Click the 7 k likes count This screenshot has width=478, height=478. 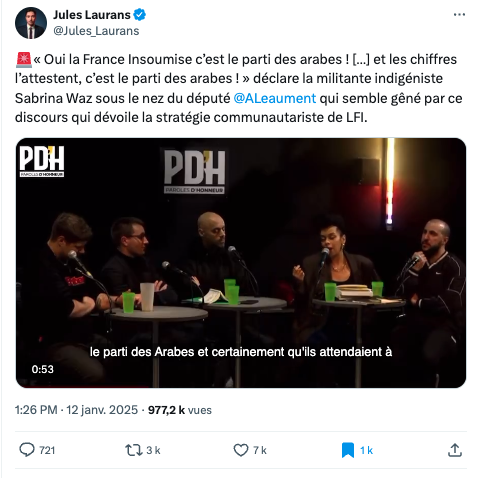click(x=260, y=450)
